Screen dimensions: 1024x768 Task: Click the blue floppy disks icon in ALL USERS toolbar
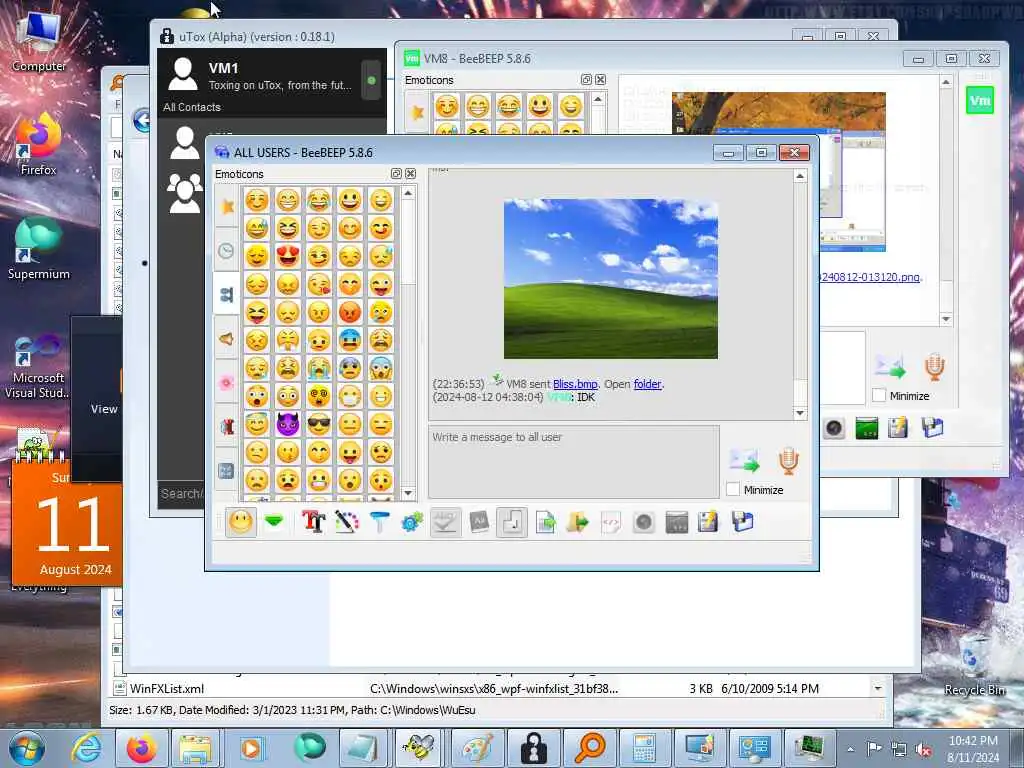pyautogui.click(x=743, y=522)
